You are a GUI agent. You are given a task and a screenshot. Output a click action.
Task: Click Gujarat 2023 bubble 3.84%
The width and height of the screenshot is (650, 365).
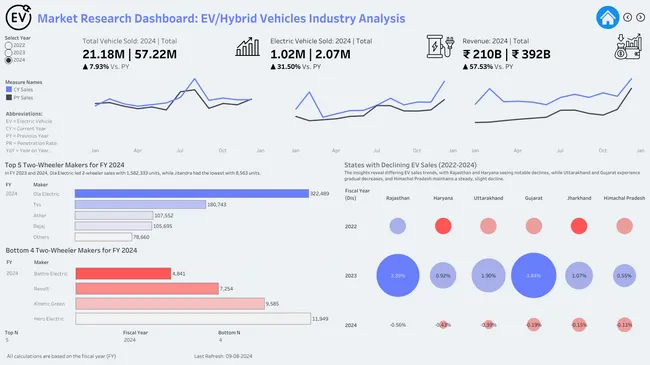tap(534, 275)
